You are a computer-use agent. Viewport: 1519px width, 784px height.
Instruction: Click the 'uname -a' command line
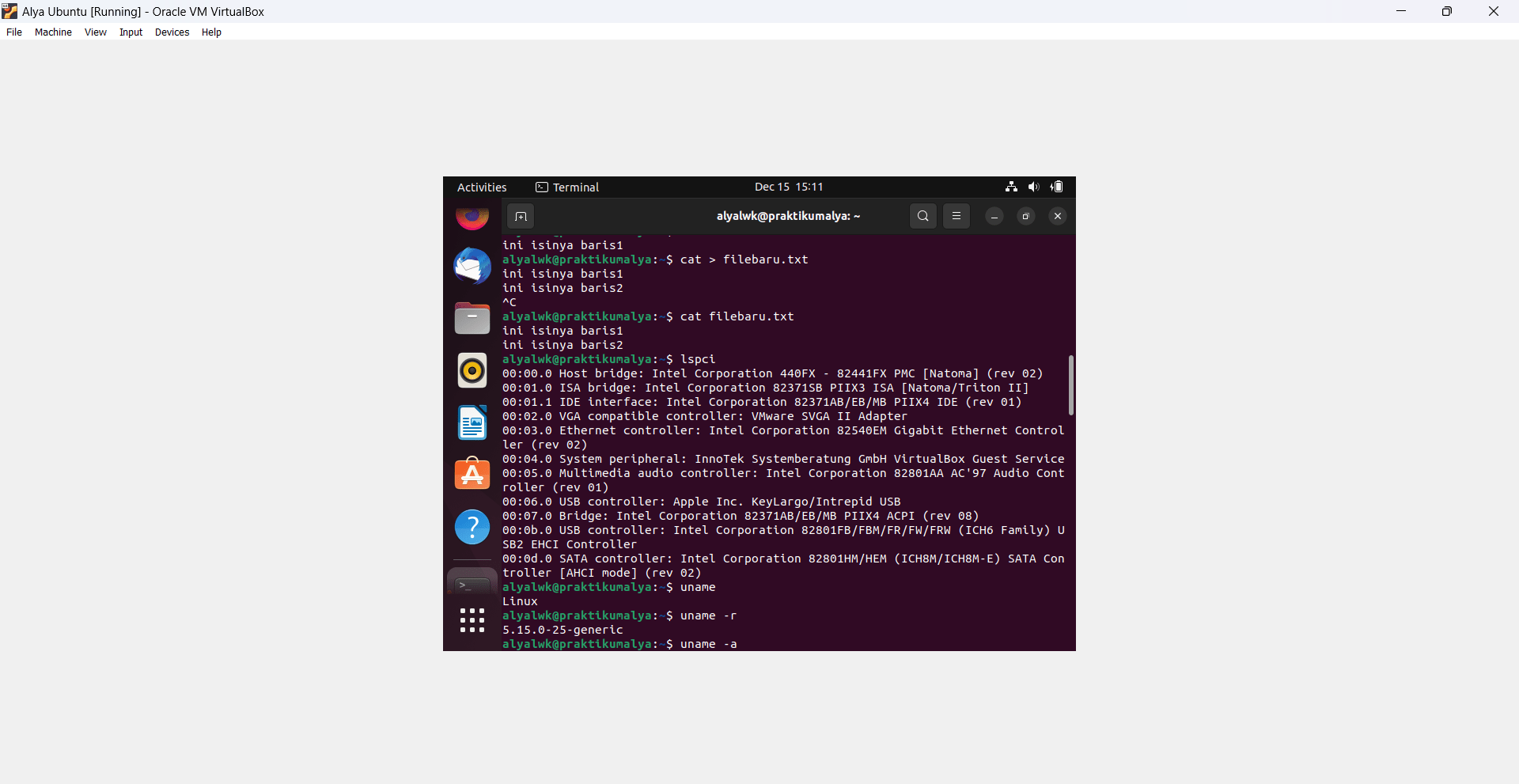pos(619,644)
